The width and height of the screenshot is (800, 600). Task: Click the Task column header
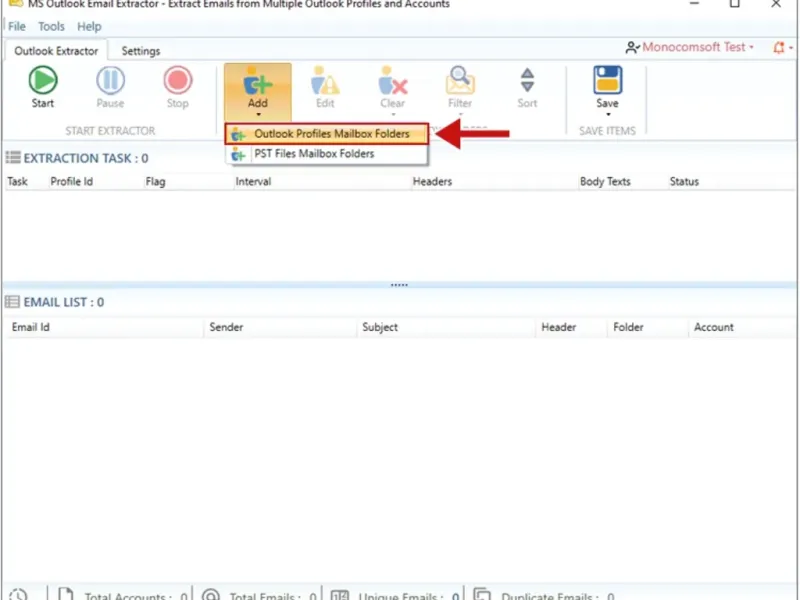[x=17, y=182]
